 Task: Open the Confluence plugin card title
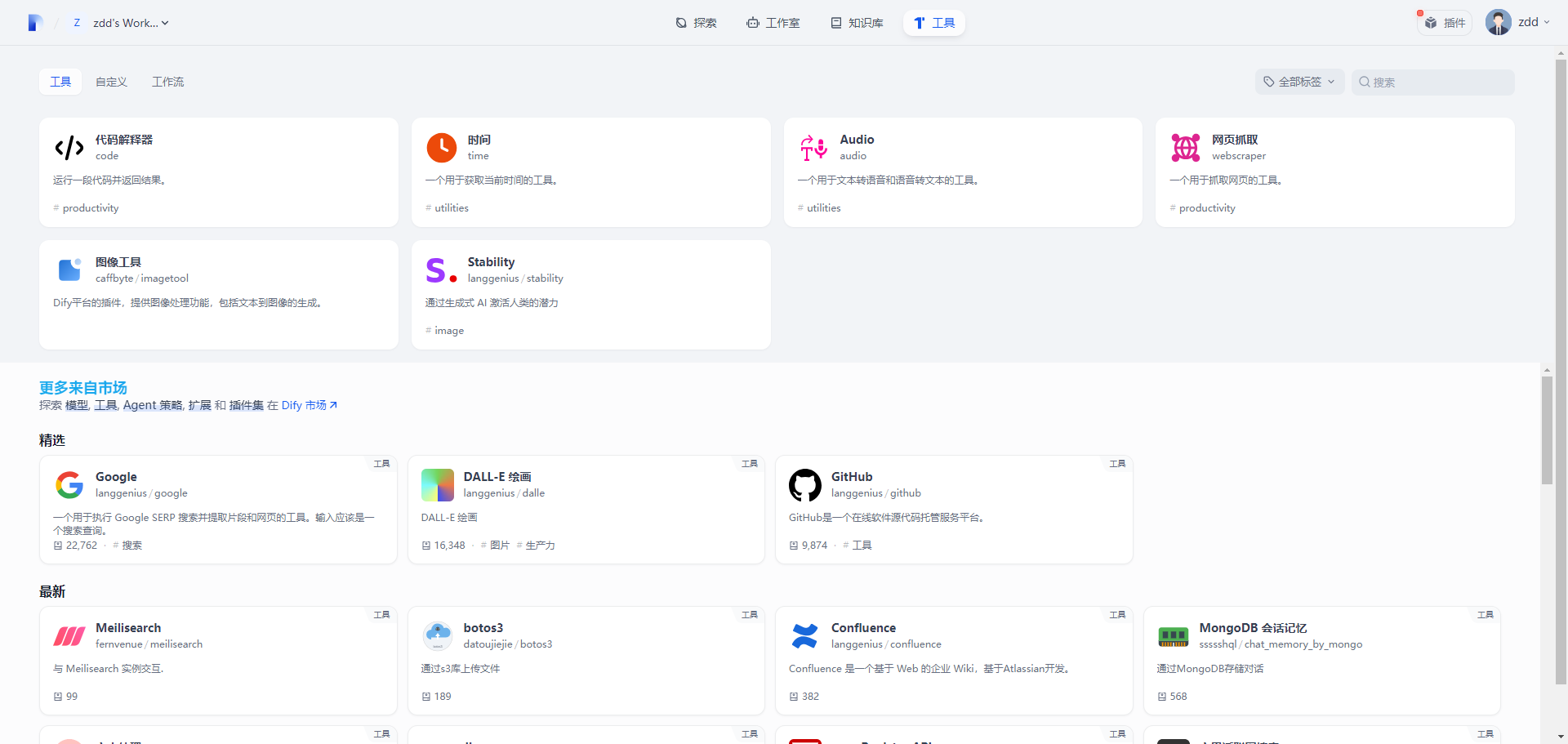pyautogui.click(x=863, y=628)
